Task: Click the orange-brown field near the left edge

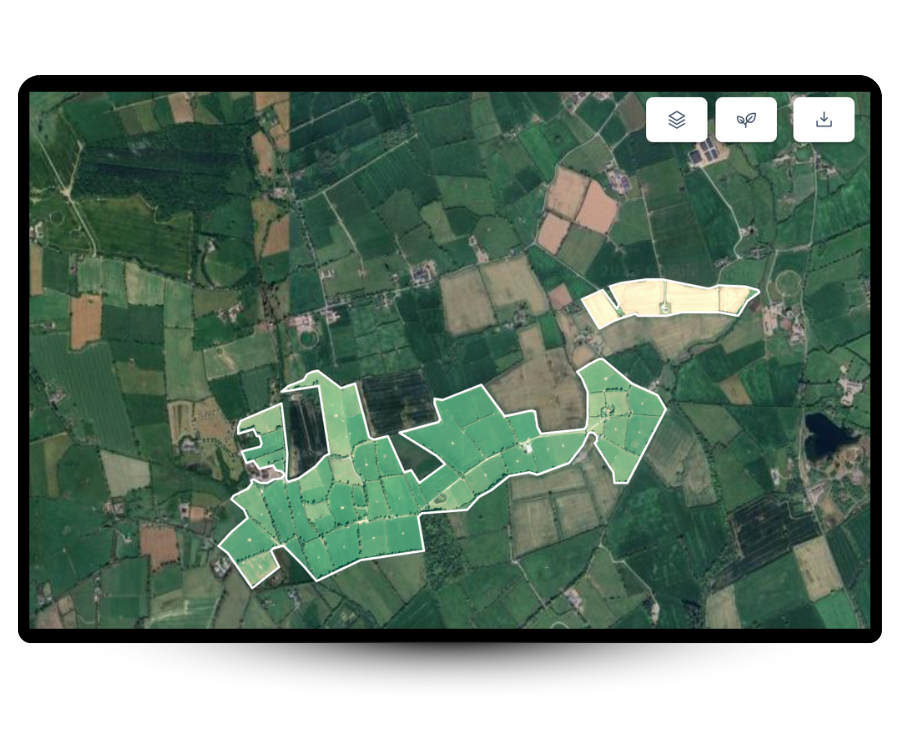Action: pos(85,320)
